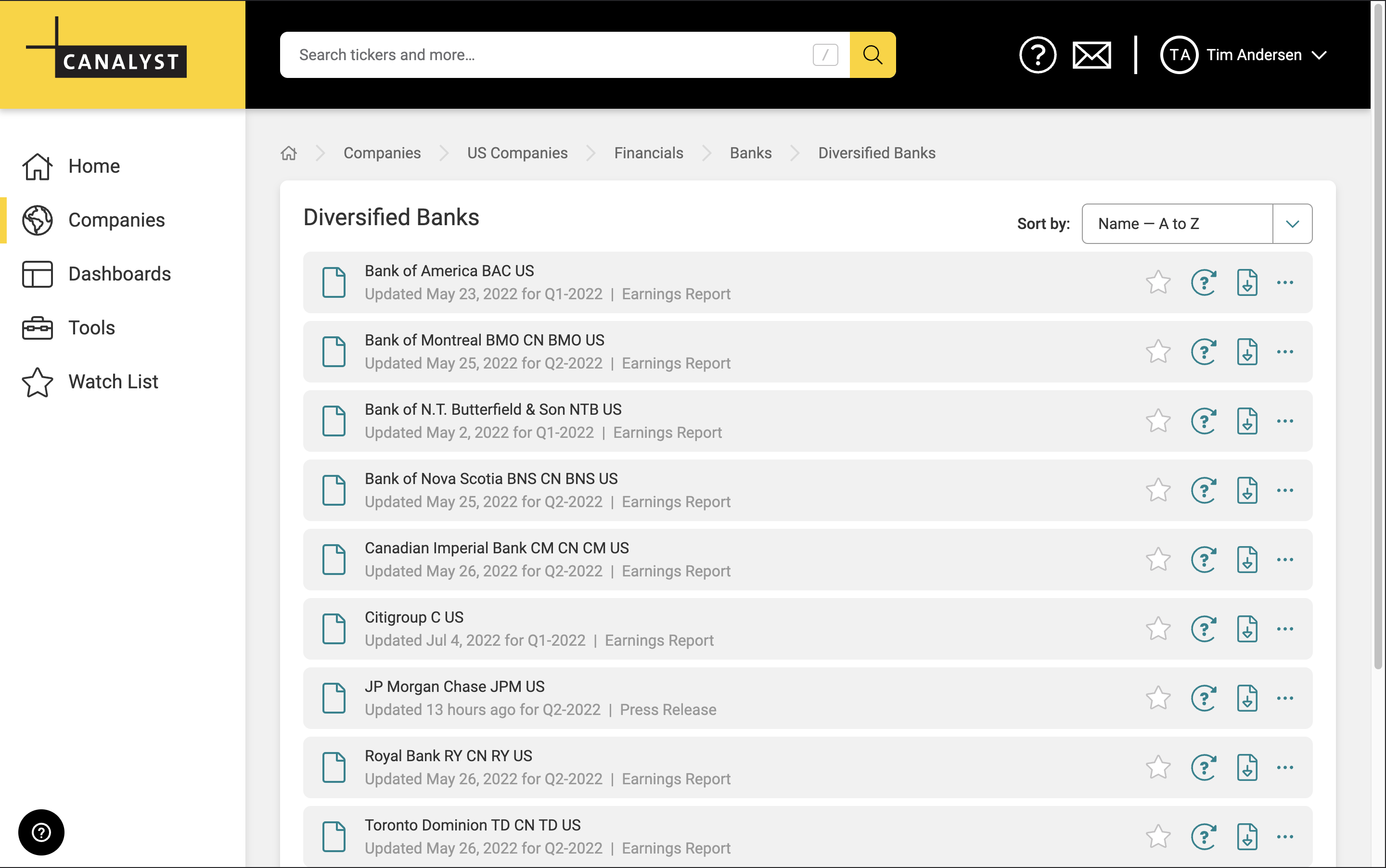The height and width of the screenshot is (868, 1386).
Task: Focus the Search tickers and more field
Action: pyautogui.click(x=545, y=55)
